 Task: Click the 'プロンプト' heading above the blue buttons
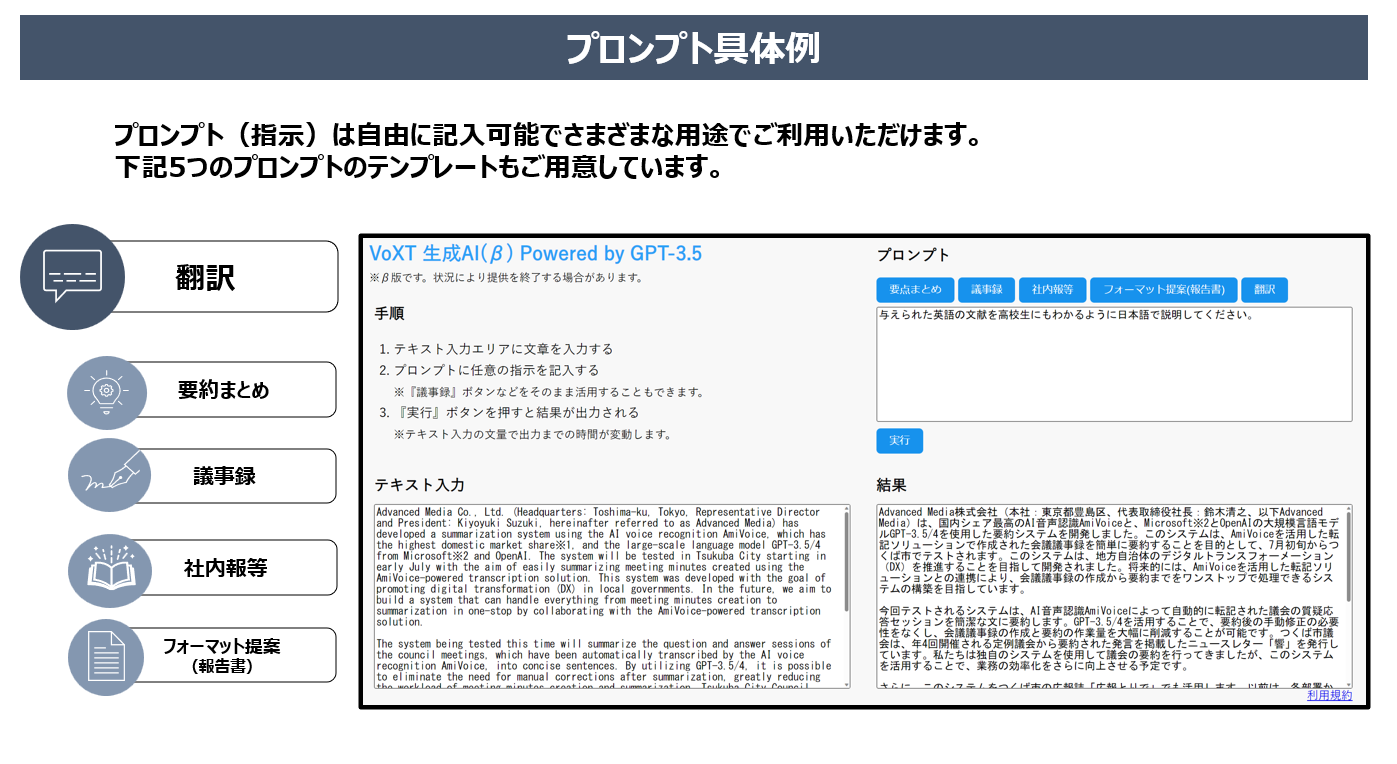pyautogui.click(x=913, y=255)
